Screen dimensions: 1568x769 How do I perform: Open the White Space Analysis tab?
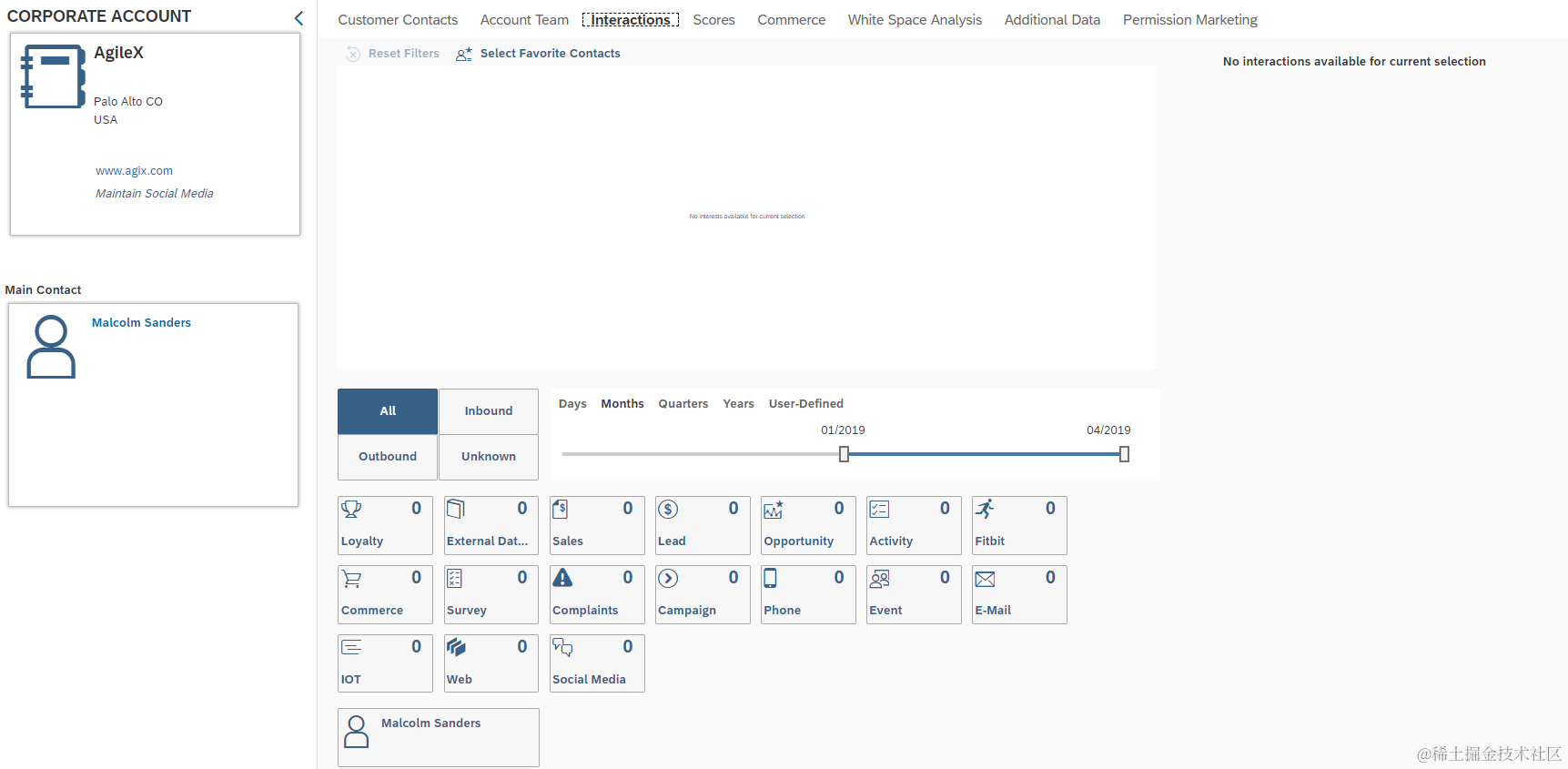click(915, 20)
